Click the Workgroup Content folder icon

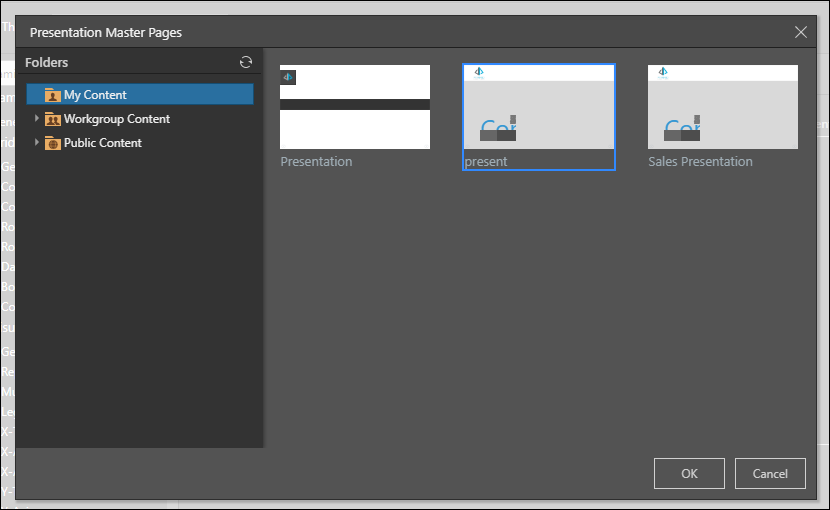pos(53,119)
